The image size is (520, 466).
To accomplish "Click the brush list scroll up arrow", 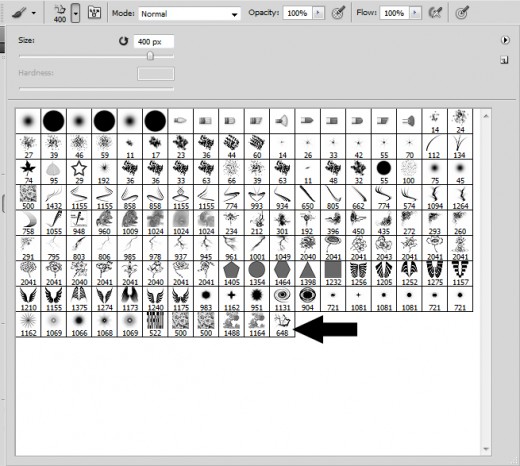I will pyautogui.click(x=486, y=116).
